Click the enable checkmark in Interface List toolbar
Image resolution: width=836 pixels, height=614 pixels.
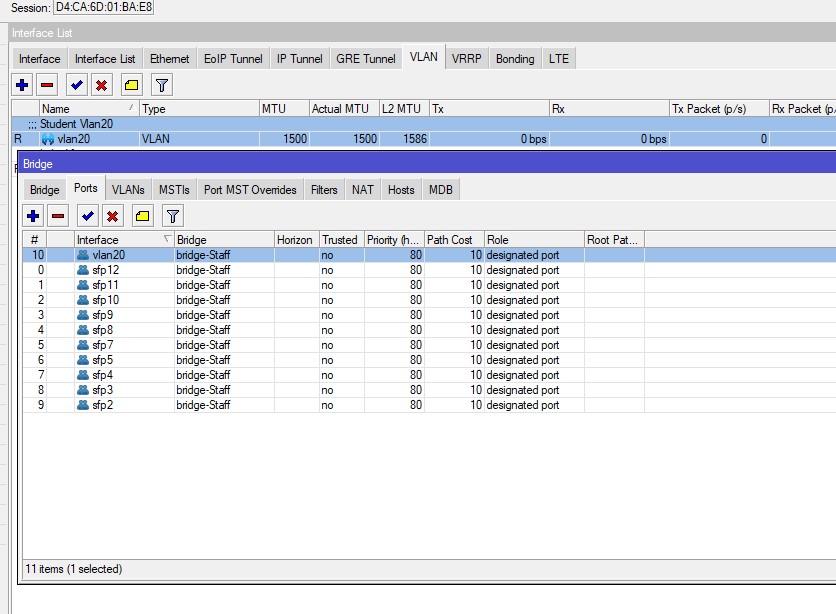point(77,85)
